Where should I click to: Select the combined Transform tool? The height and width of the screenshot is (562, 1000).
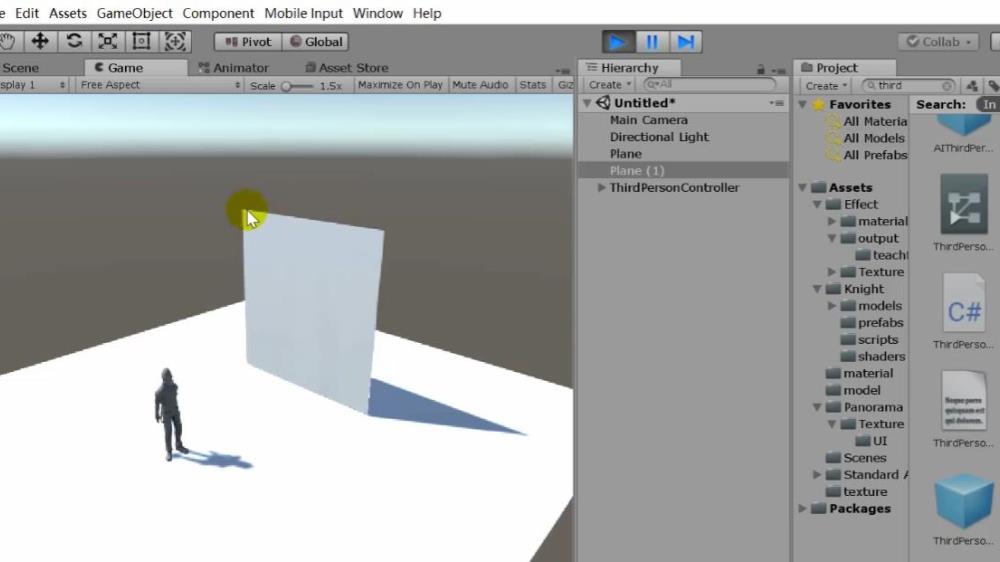[x=175, y=41]
